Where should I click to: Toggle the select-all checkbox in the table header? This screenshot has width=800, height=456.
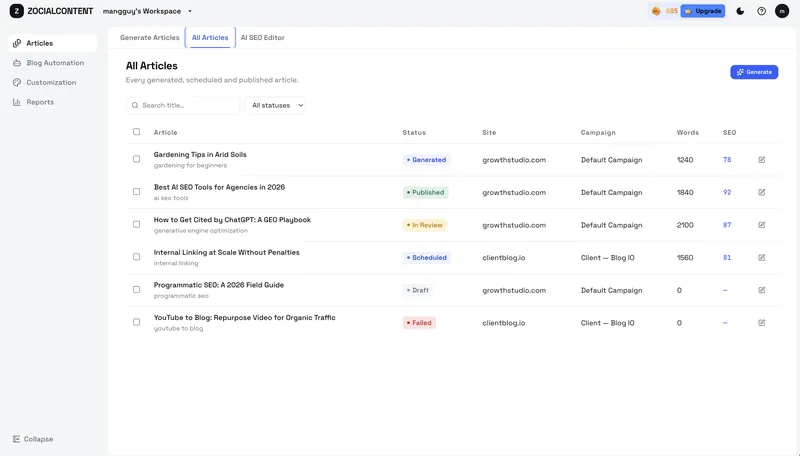click(136, 132)
